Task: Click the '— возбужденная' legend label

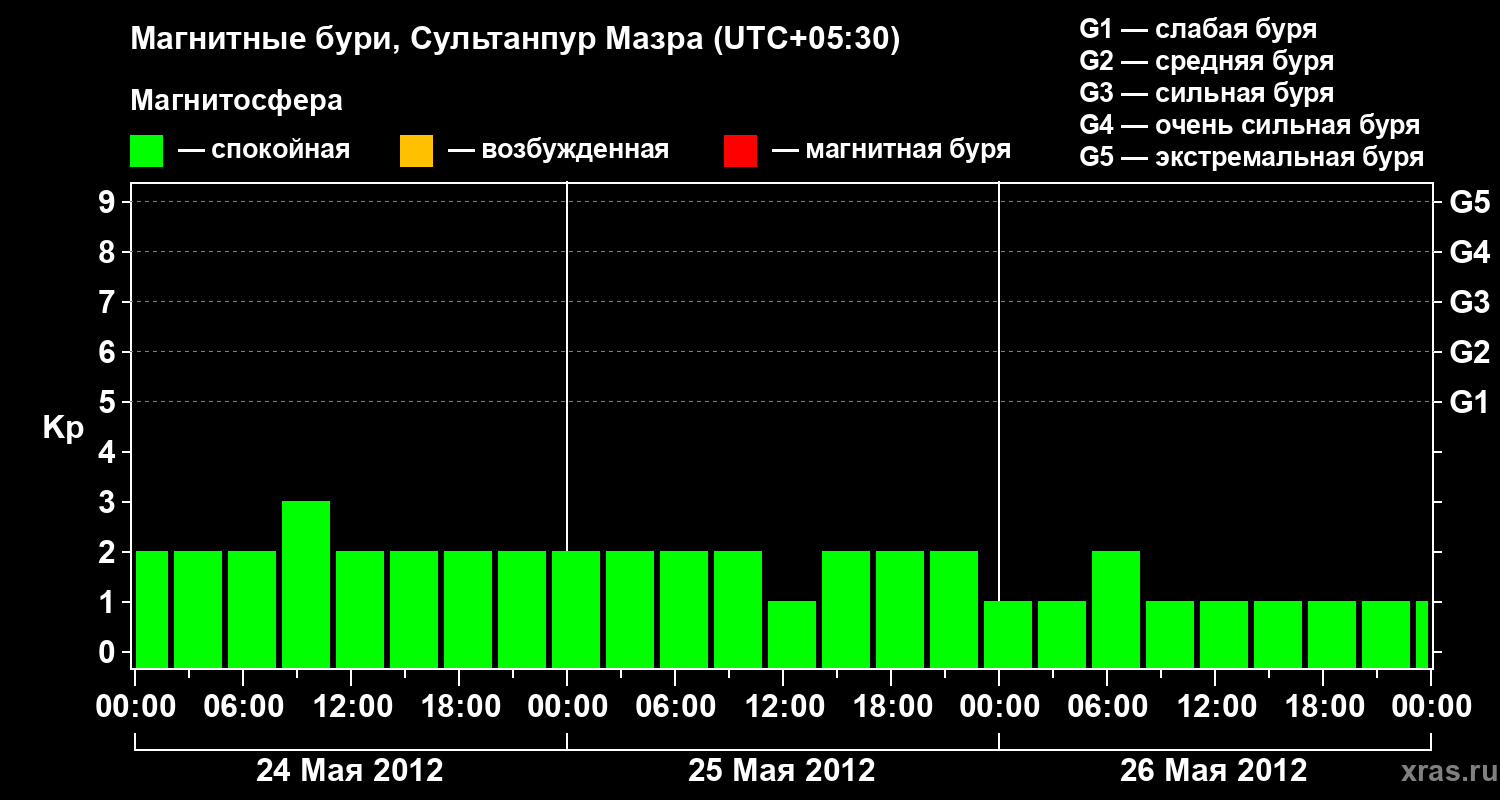Action: [x=558, y=150]
